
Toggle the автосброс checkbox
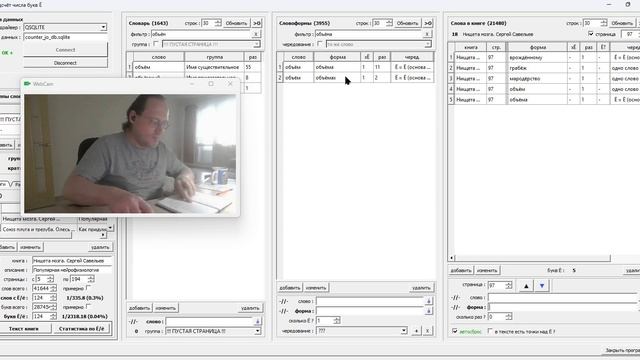455,331
